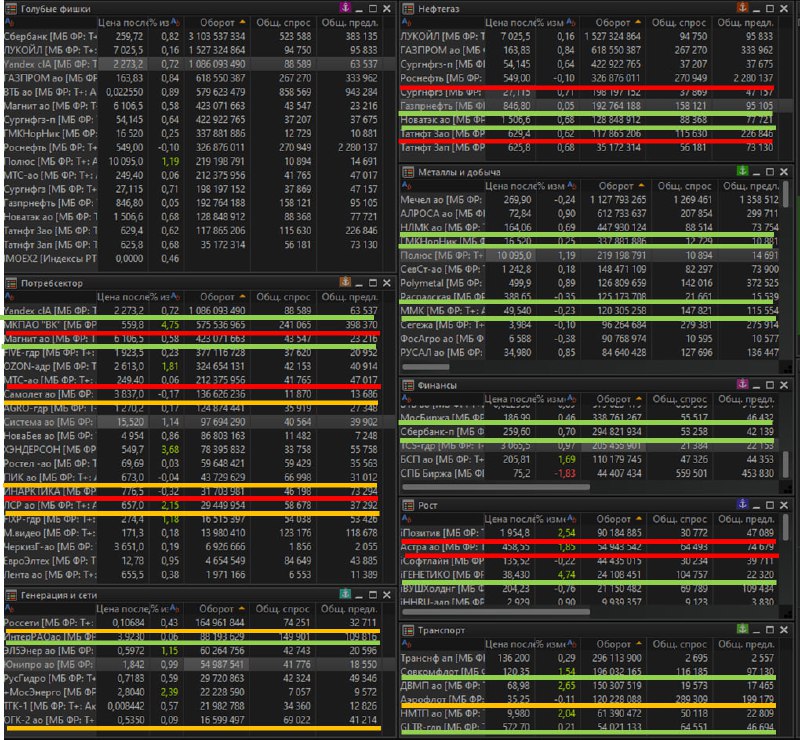Select the Лента ао row in Потребсектор
Viewport: 800px width, 740px height.
199,575
